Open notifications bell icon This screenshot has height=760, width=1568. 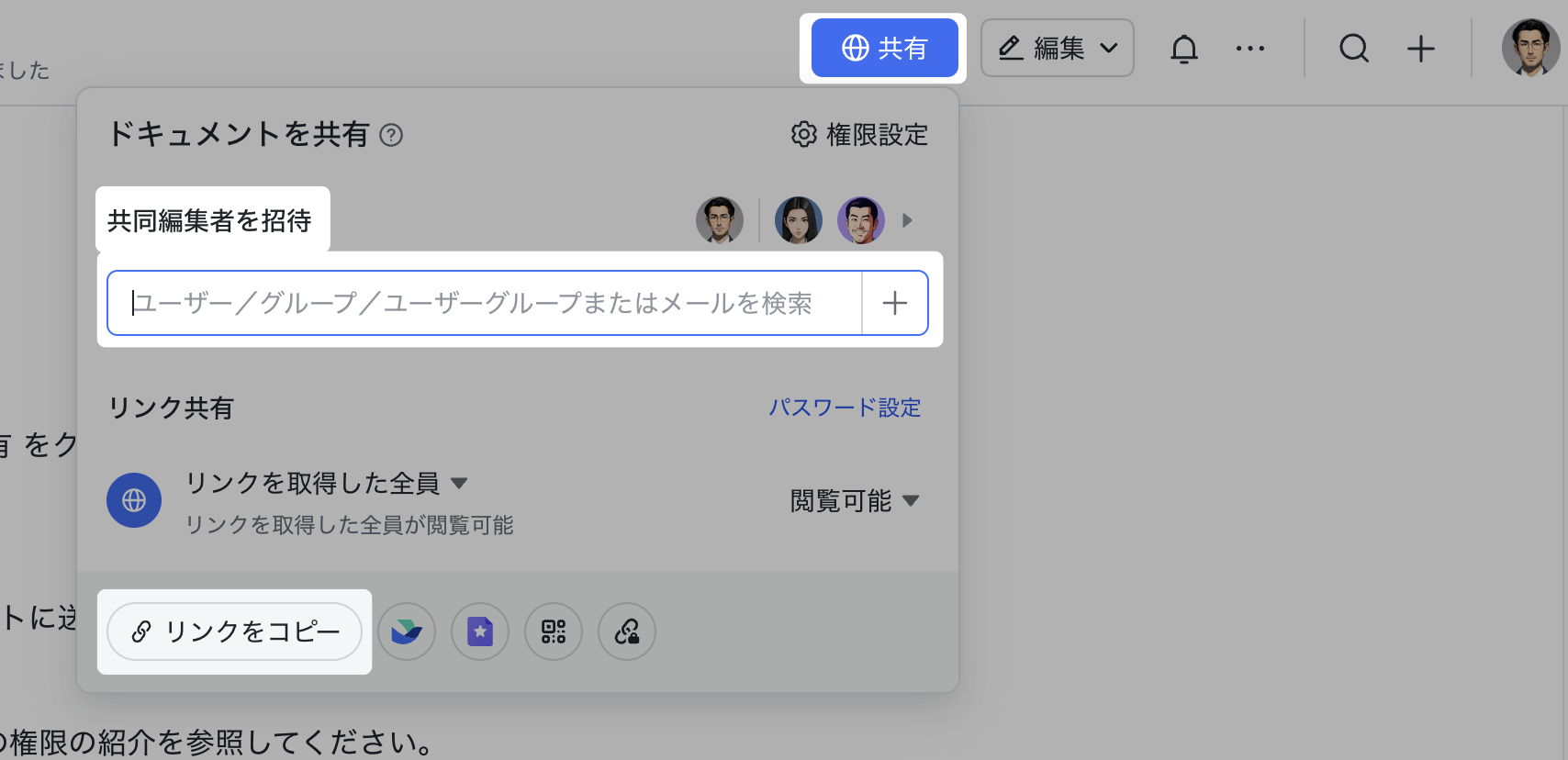pyautogui.click(x=1184, y=48)
